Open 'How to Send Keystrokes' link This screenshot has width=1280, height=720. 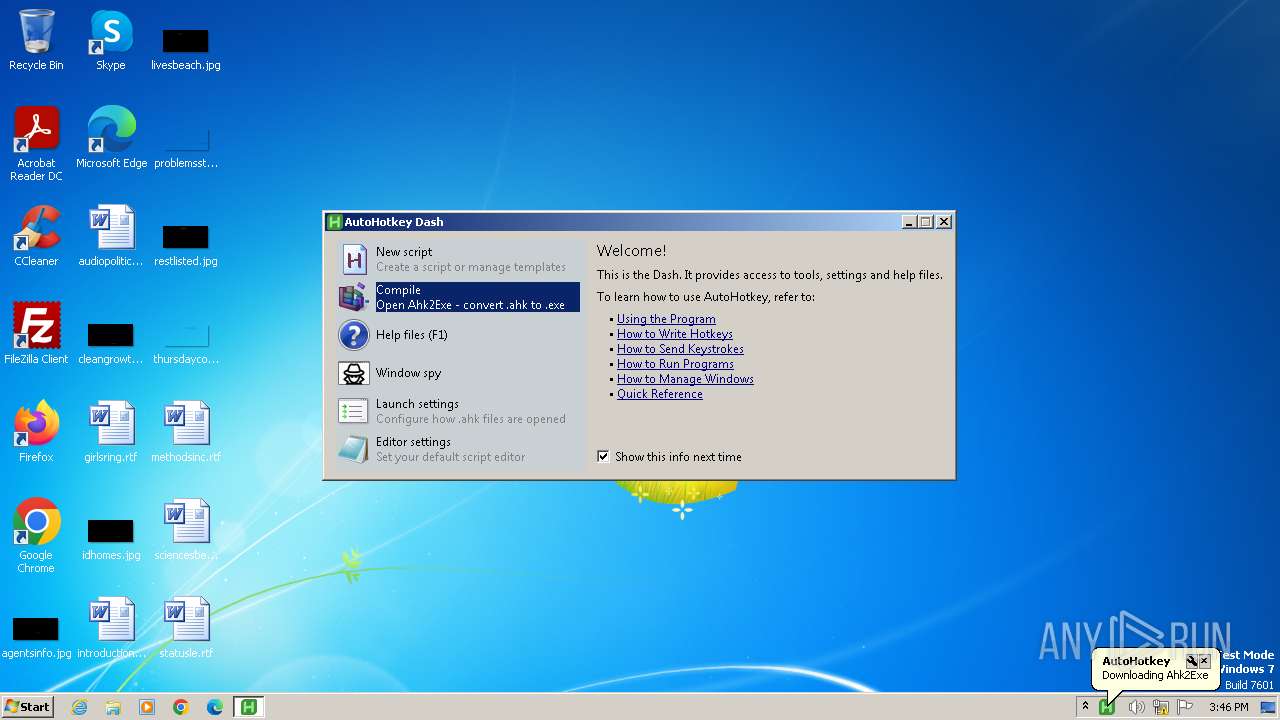(680, 349)
